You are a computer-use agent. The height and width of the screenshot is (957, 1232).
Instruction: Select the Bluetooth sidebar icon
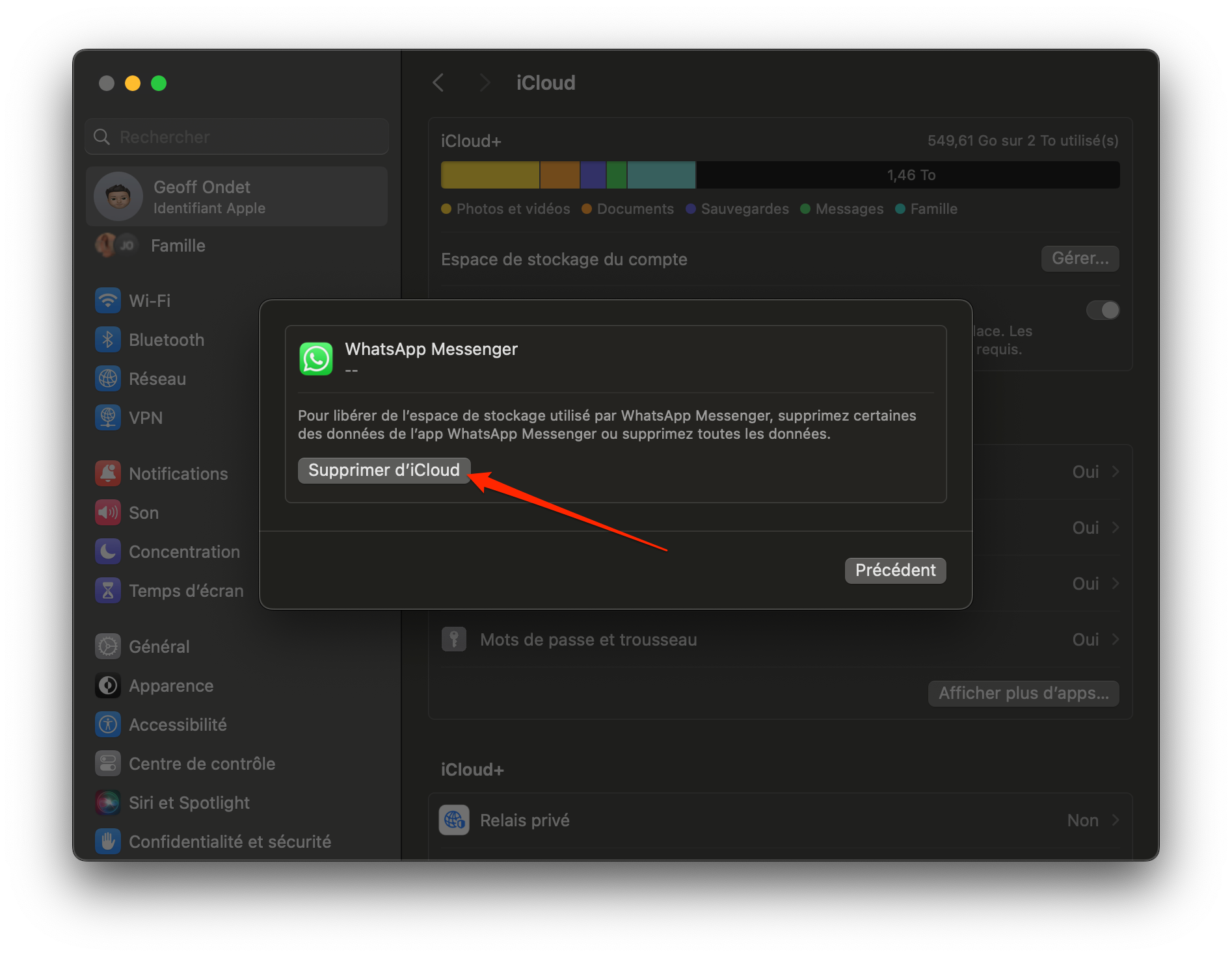(108, 339)
